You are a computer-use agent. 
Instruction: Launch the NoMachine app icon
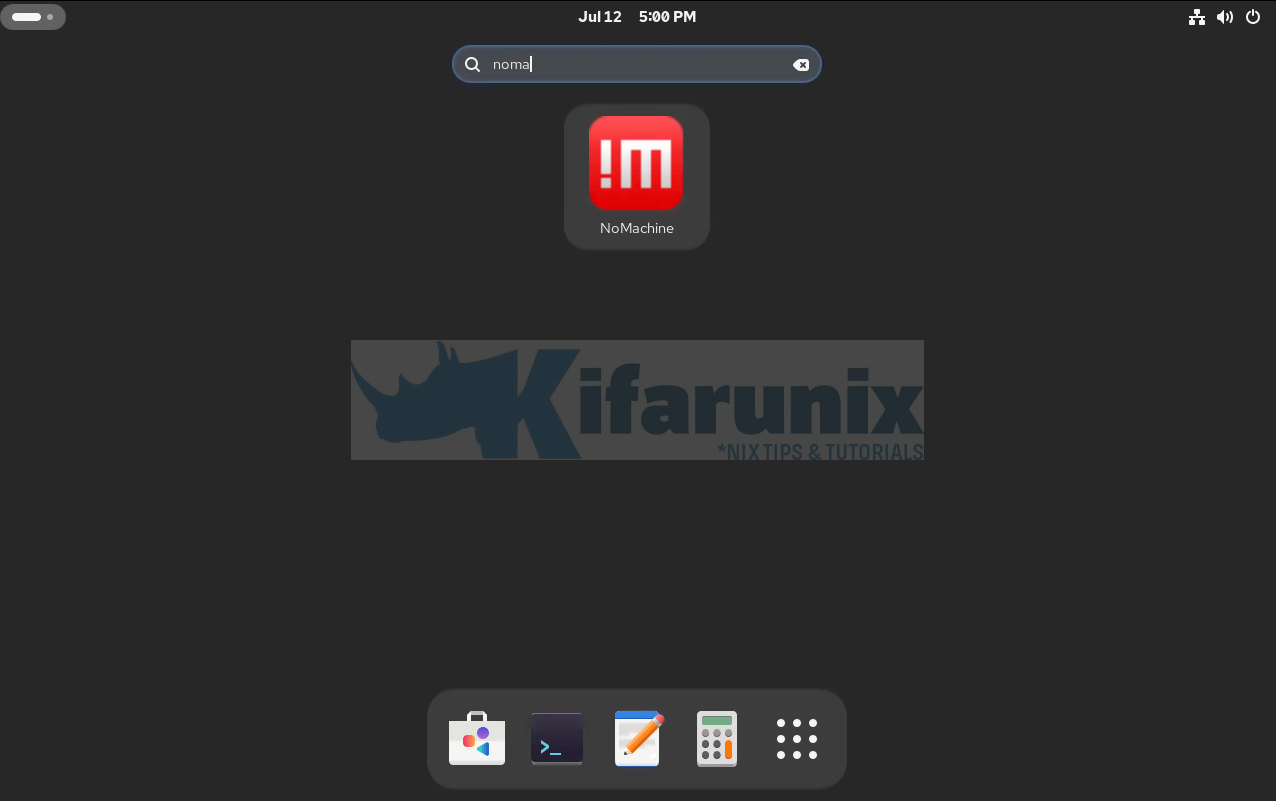click(x=636, y=163)
